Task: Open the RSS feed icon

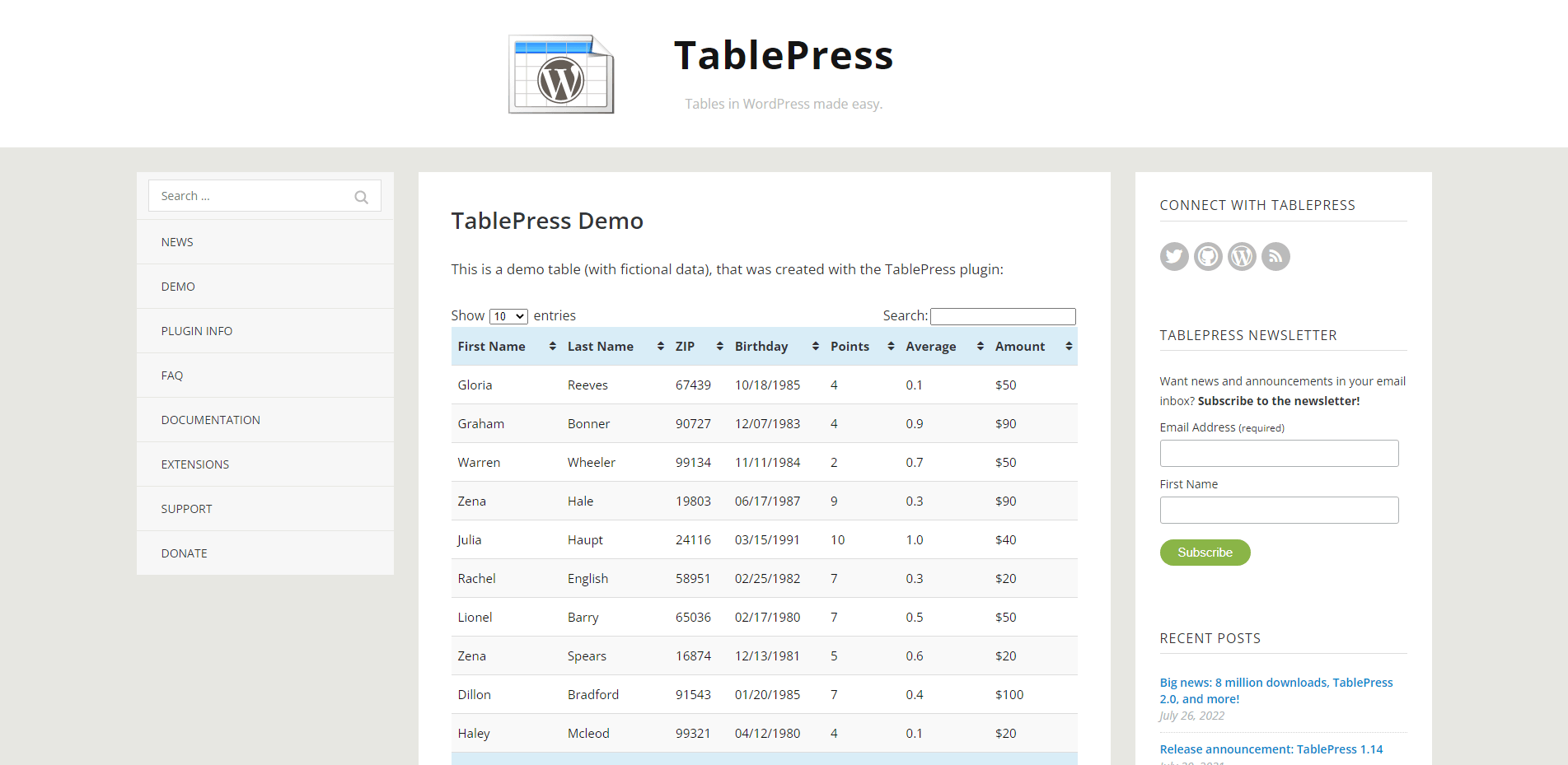Action: tap(1275, 256)
